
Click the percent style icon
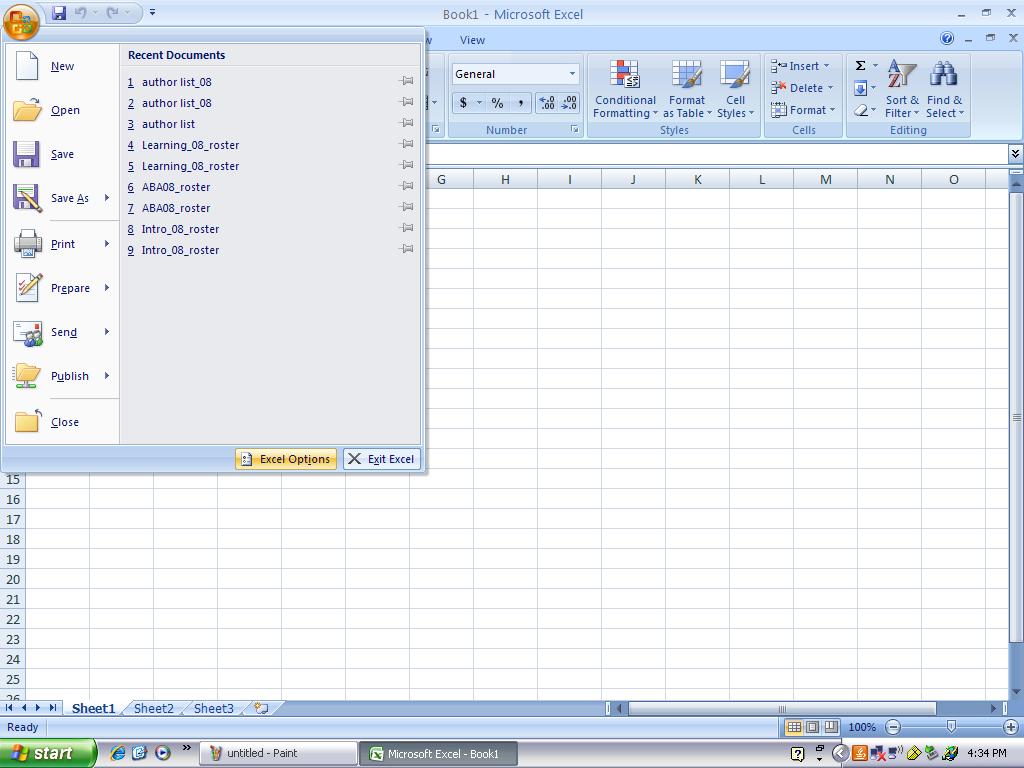pyautogui.click(x=497, y=103)
